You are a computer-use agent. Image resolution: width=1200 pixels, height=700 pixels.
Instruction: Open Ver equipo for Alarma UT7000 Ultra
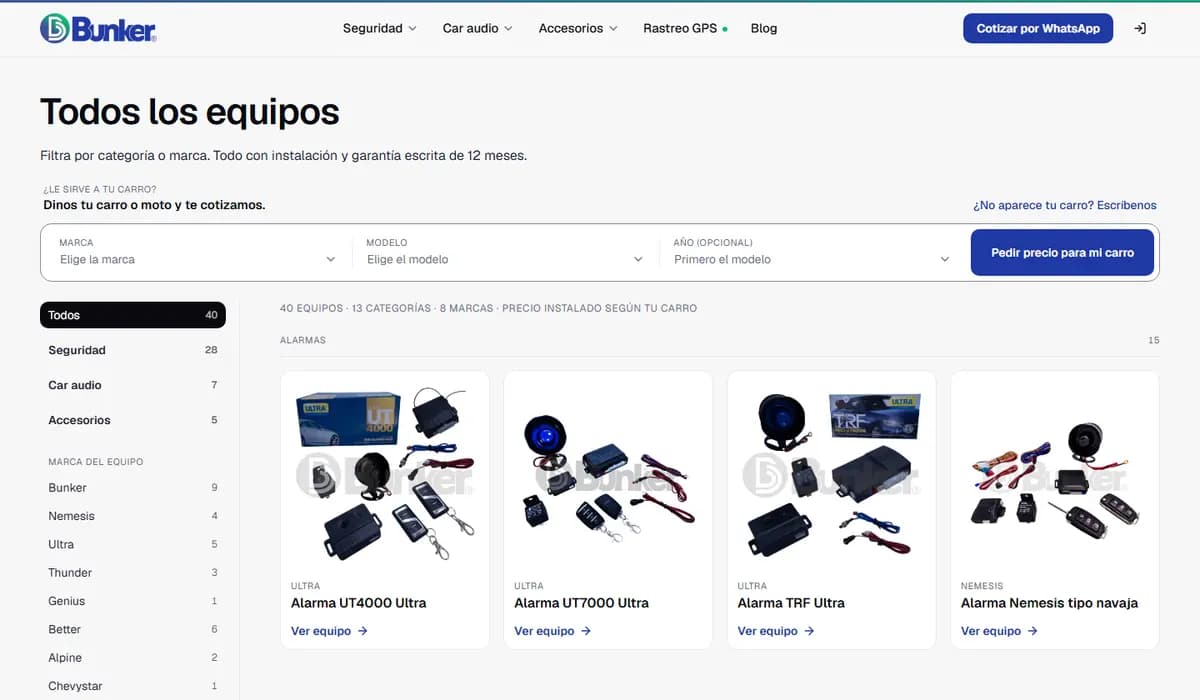coord(553,631)
